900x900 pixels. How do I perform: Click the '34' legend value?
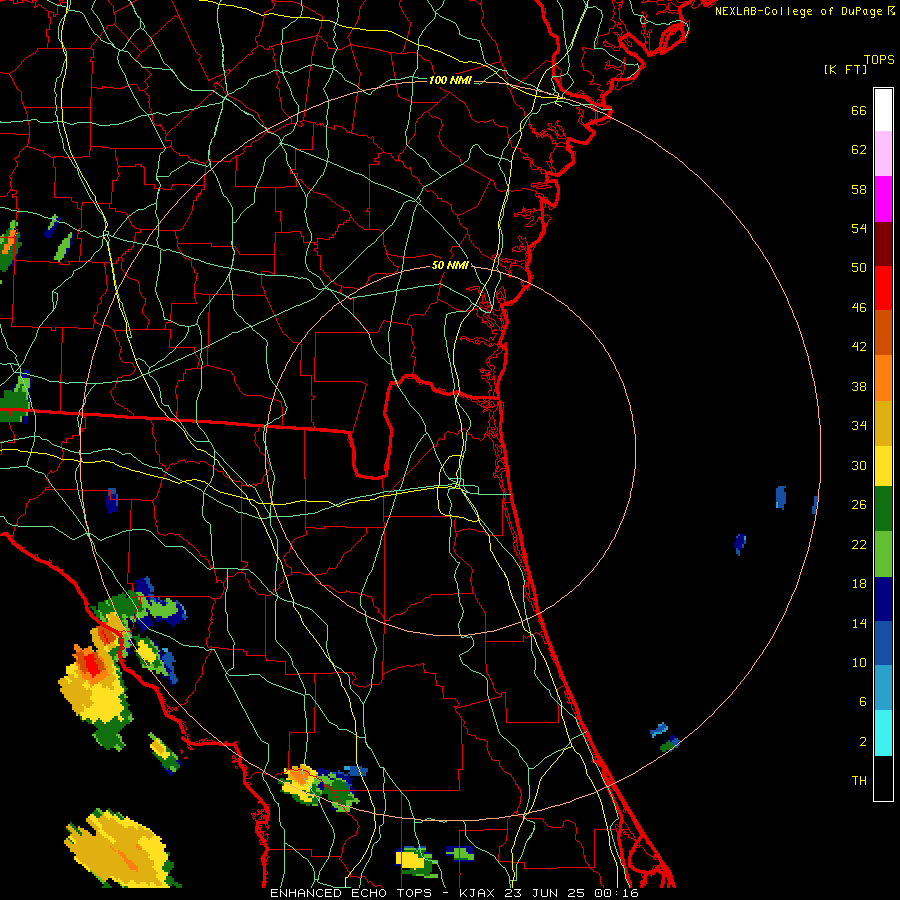(859, 426)
